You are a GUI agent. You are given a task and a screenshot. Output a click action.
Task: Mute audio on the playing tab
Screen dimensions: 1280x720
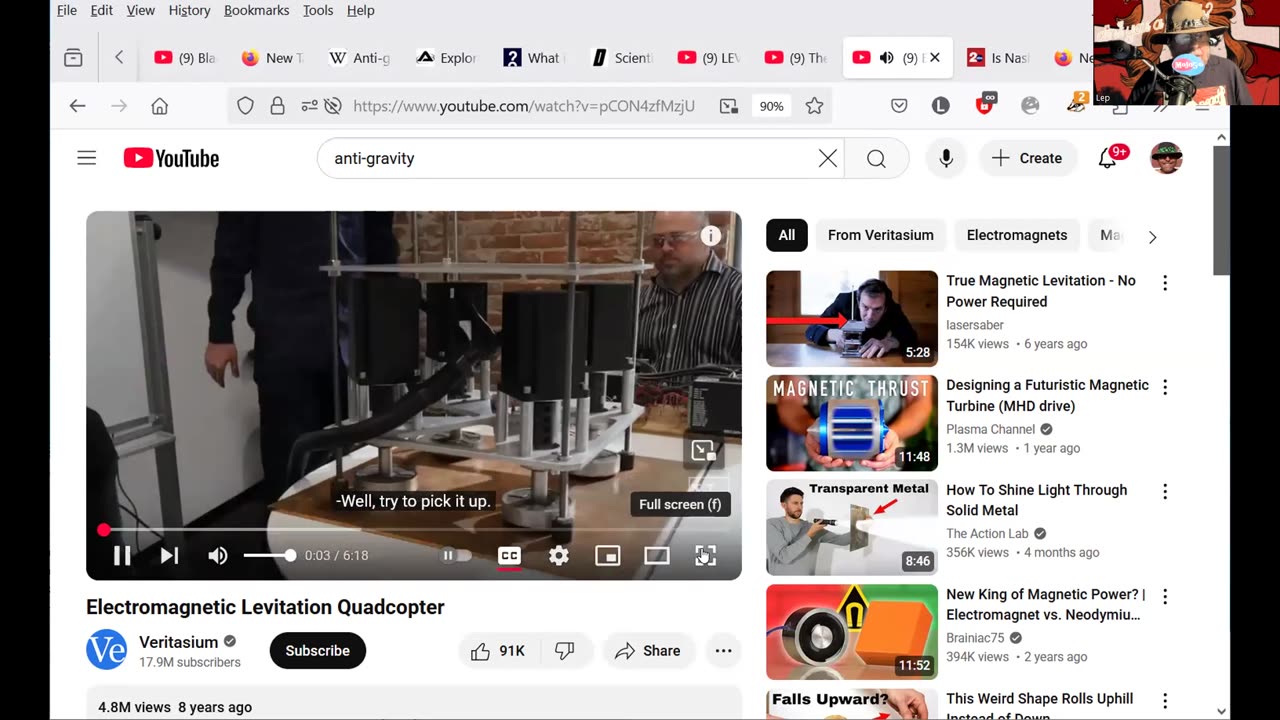click(x=886, y=58)
